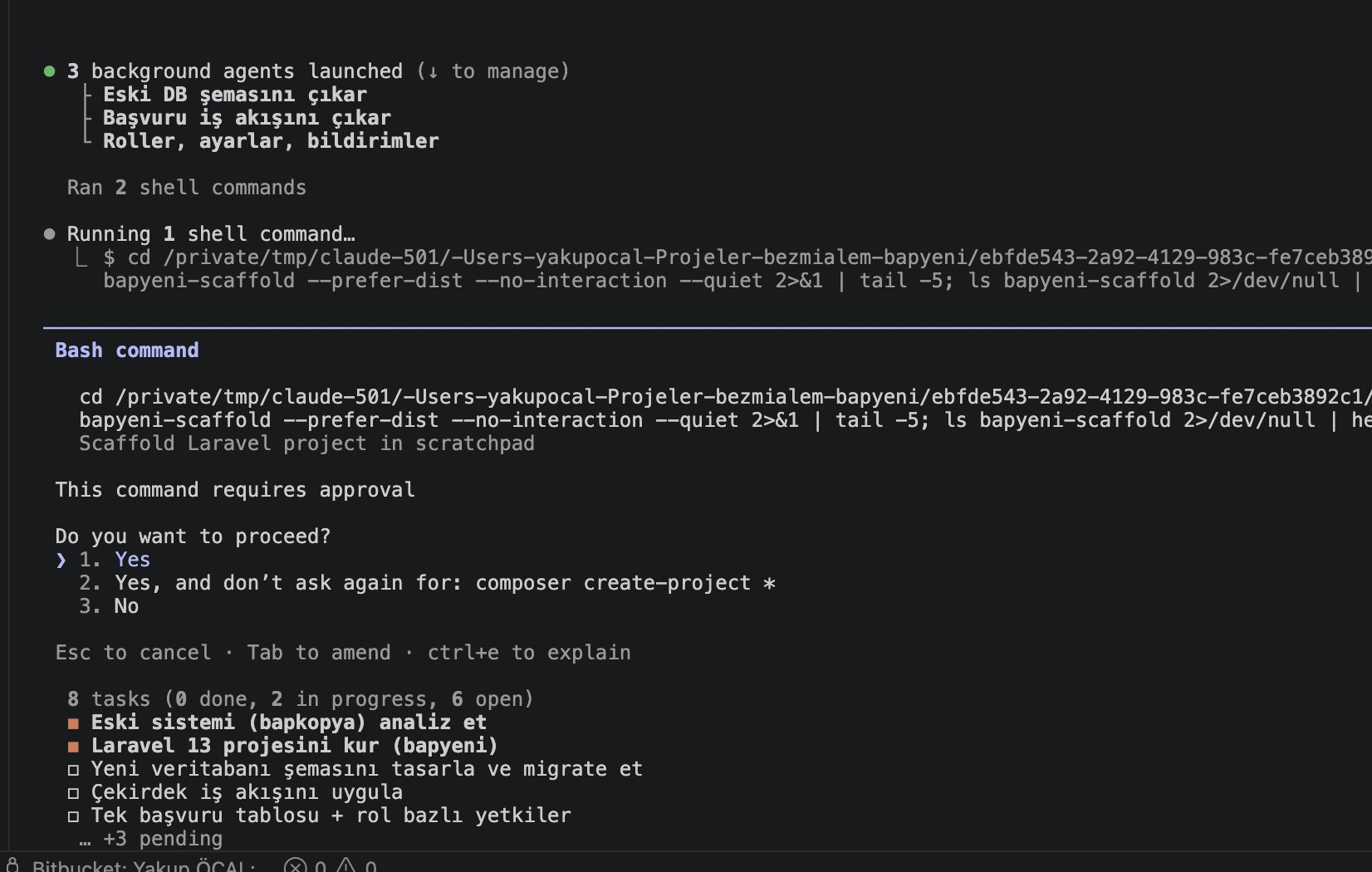Select option 1 Yes to proceed
Screen dimensions: 1372x872
point(115,560)
